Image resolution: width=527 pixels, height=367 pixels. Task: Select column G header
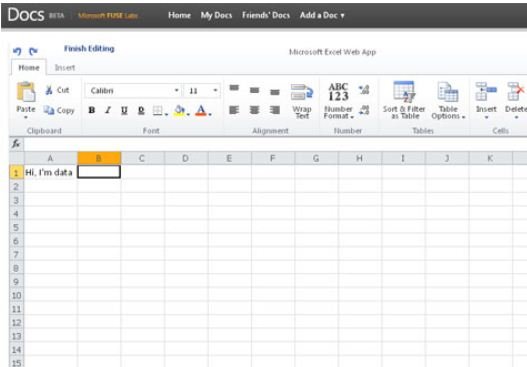pos(316,158)
